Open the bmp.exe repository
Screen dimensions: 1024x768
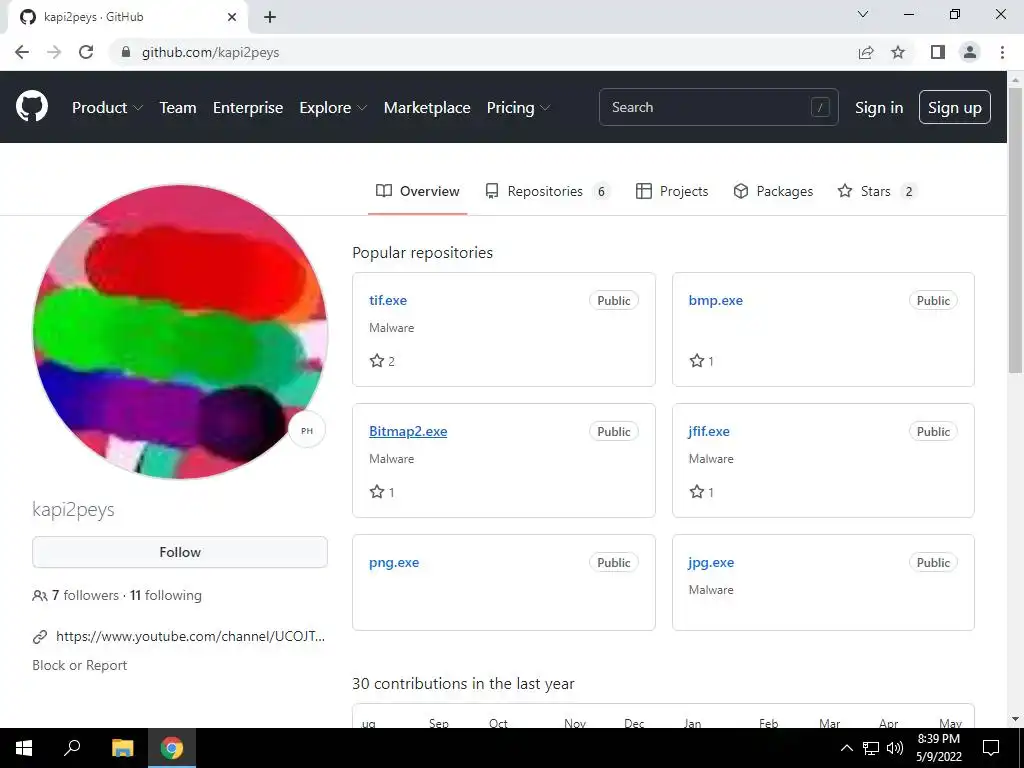(716, 300)
